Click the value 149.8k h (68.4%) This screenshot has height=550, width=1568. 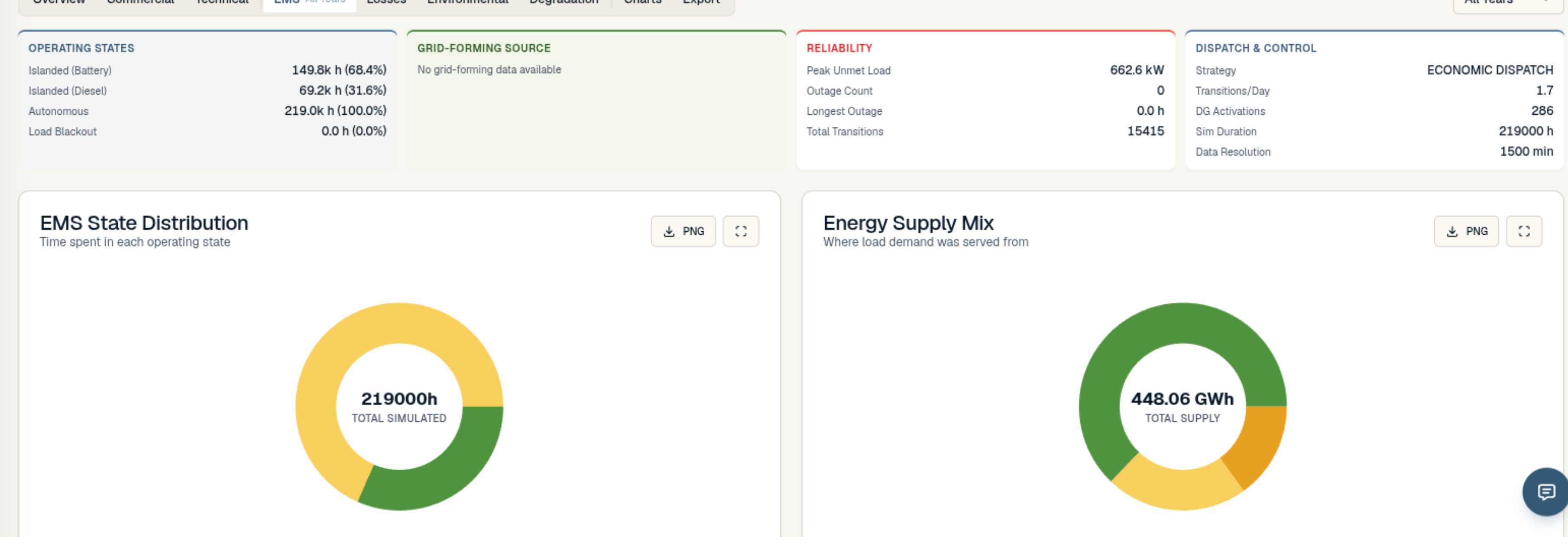(x=339, y=70)
